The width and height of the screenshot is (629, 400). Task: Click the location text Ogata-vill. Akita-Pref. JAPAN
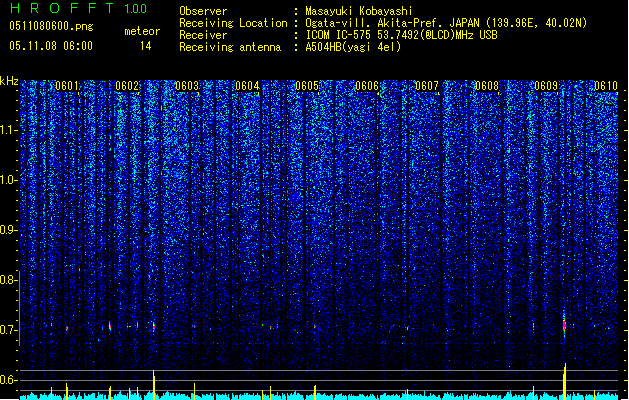(x=392, y=23)
